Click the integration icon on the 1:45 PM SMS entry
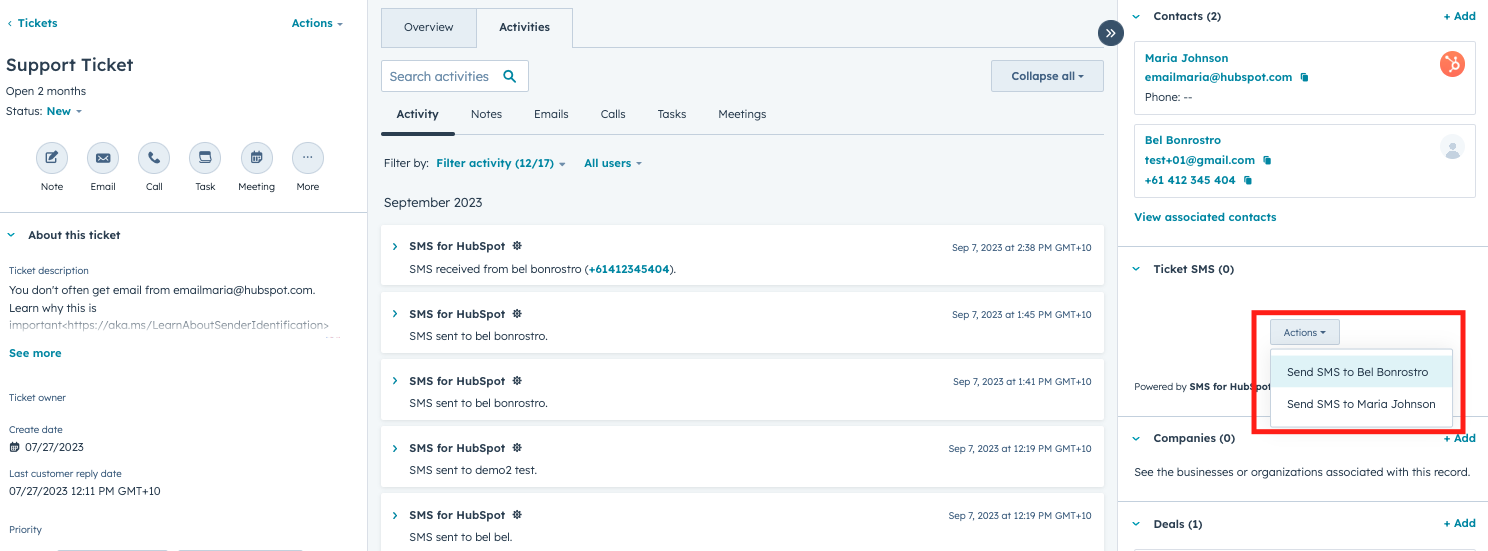1488x551 pixels. point(517,314)
